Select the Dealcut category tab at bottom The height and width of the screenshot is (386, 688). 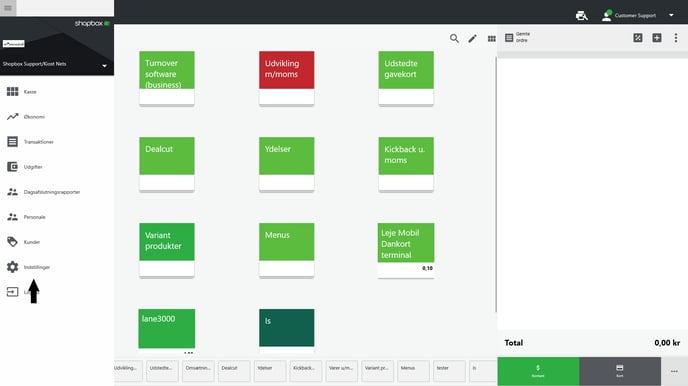point(234,371)
